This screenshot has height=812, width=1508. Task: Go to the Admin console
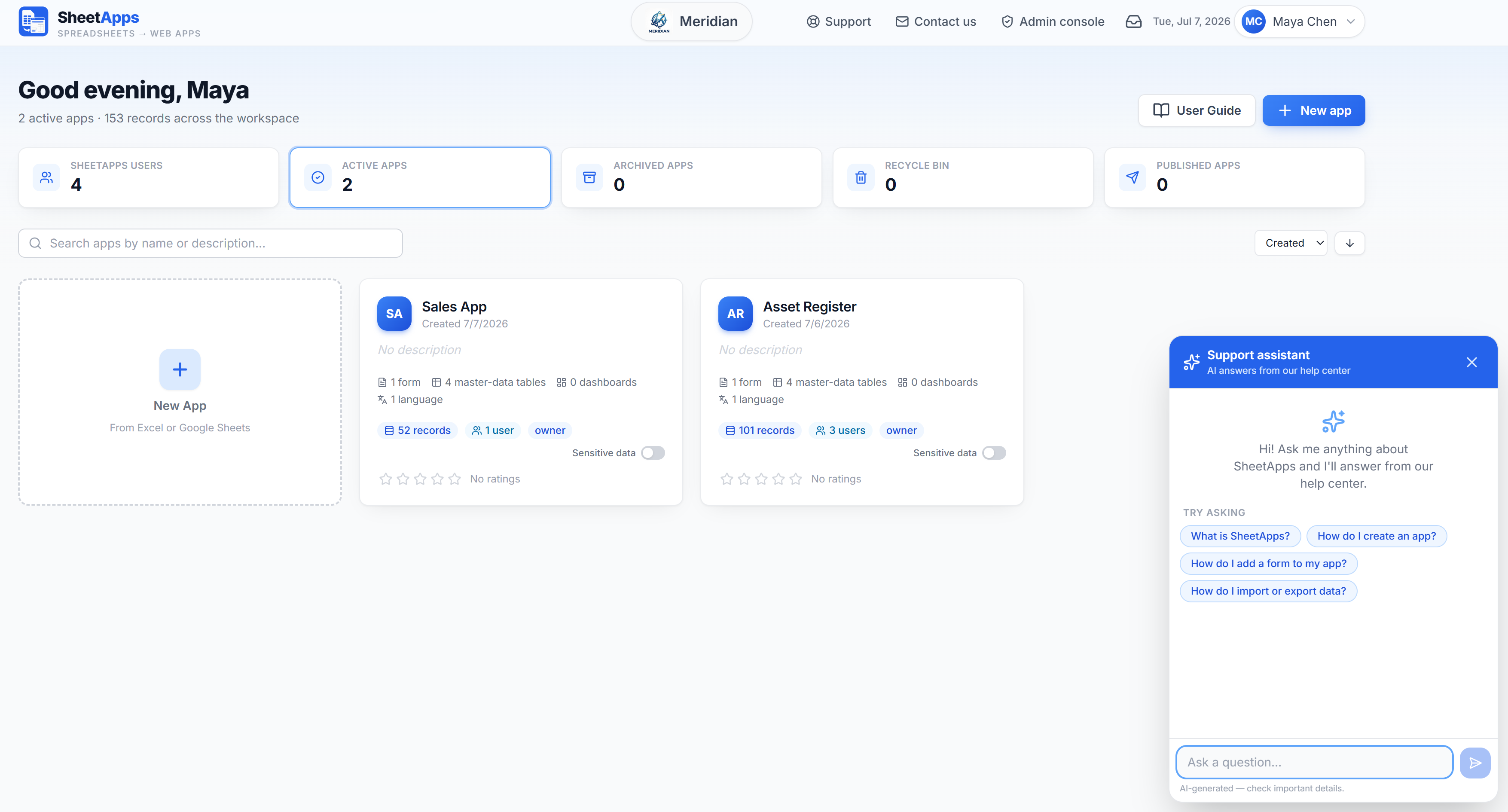tap(1053, 21)
